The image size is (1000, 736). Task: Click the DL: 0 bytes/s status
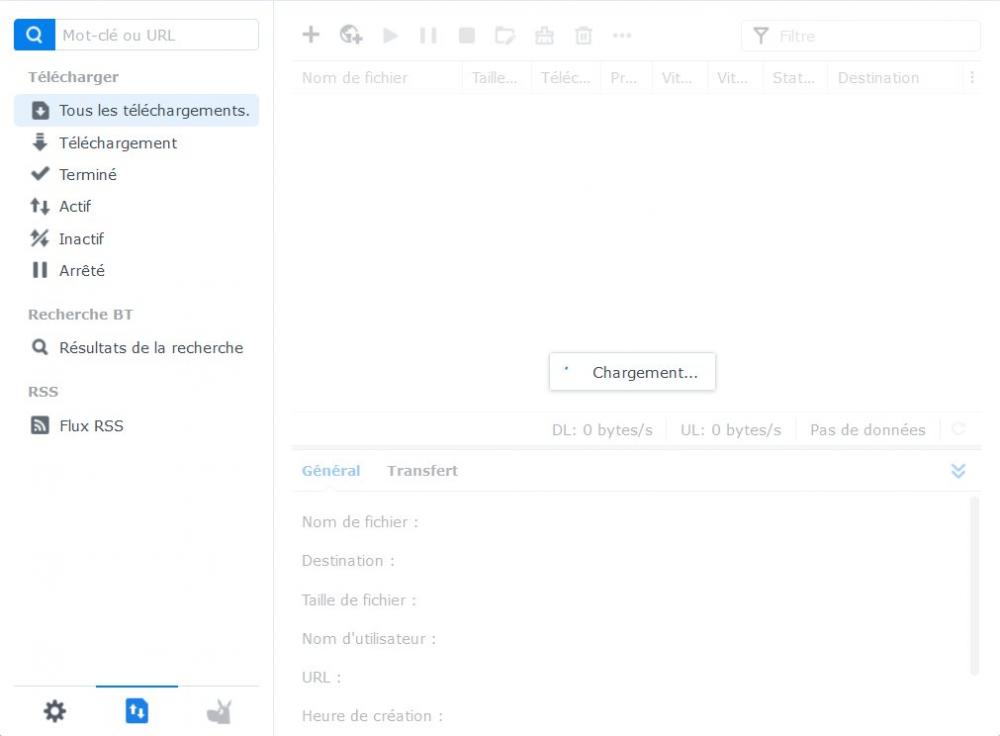(602, 430)
